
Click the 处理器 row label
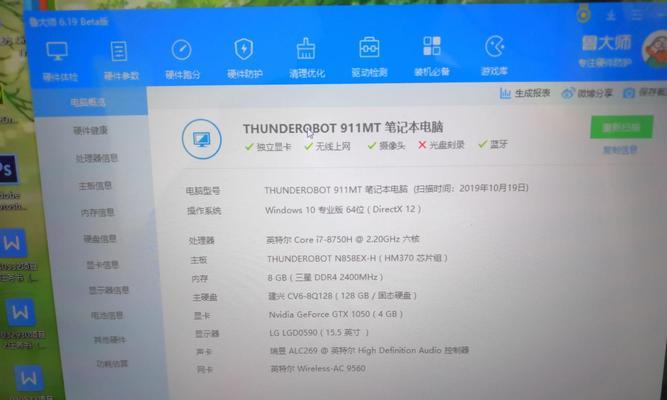[201, 241]
